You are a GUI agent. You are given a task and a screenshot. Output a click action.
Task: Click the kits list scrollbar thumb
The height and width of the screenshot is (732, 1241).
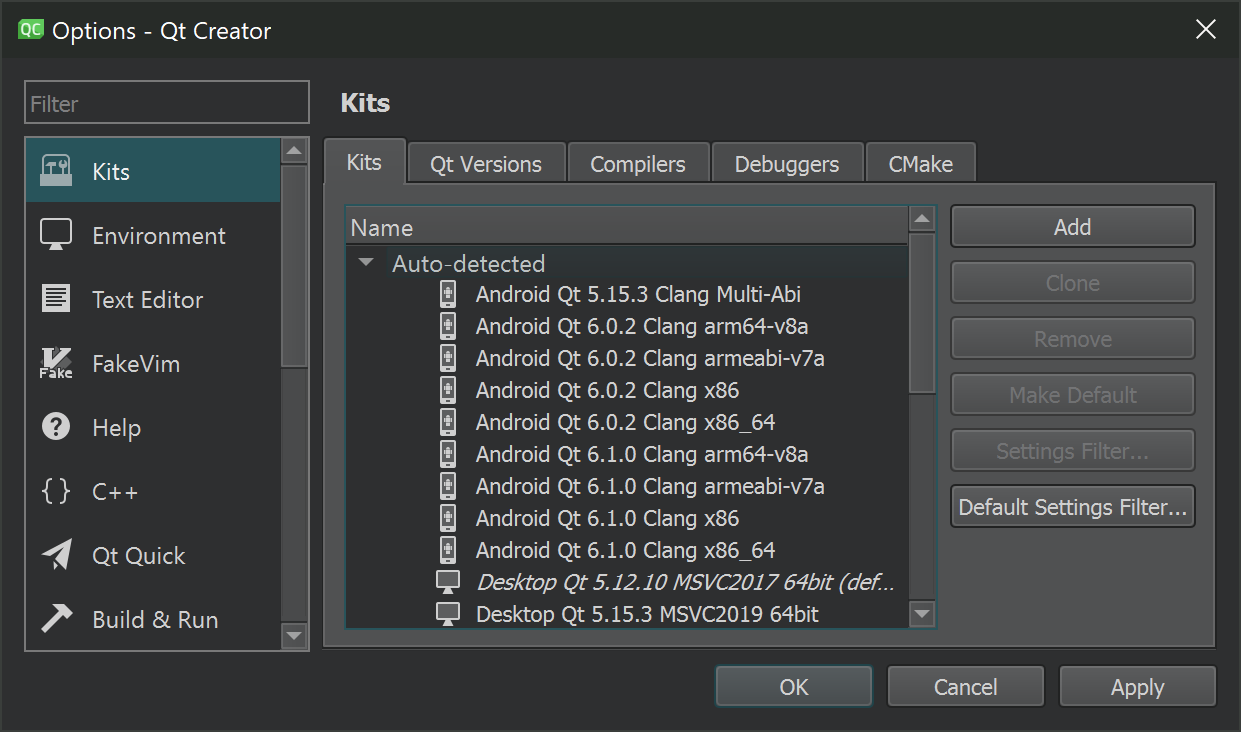922,313
